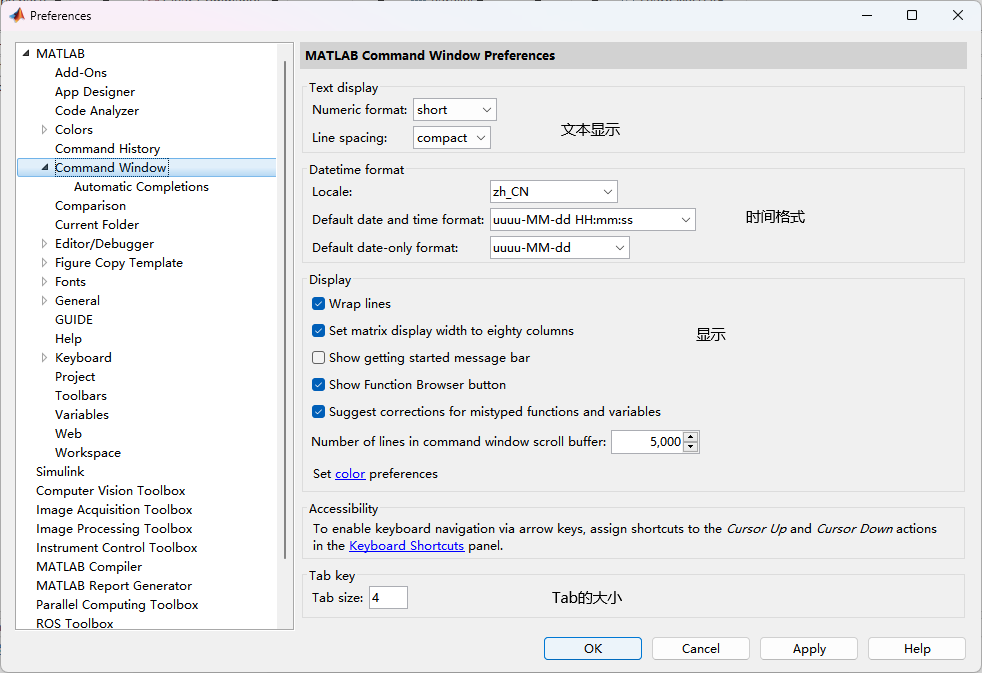Click the Help button
The image size is (982, 673).
(x=917, y=649)
